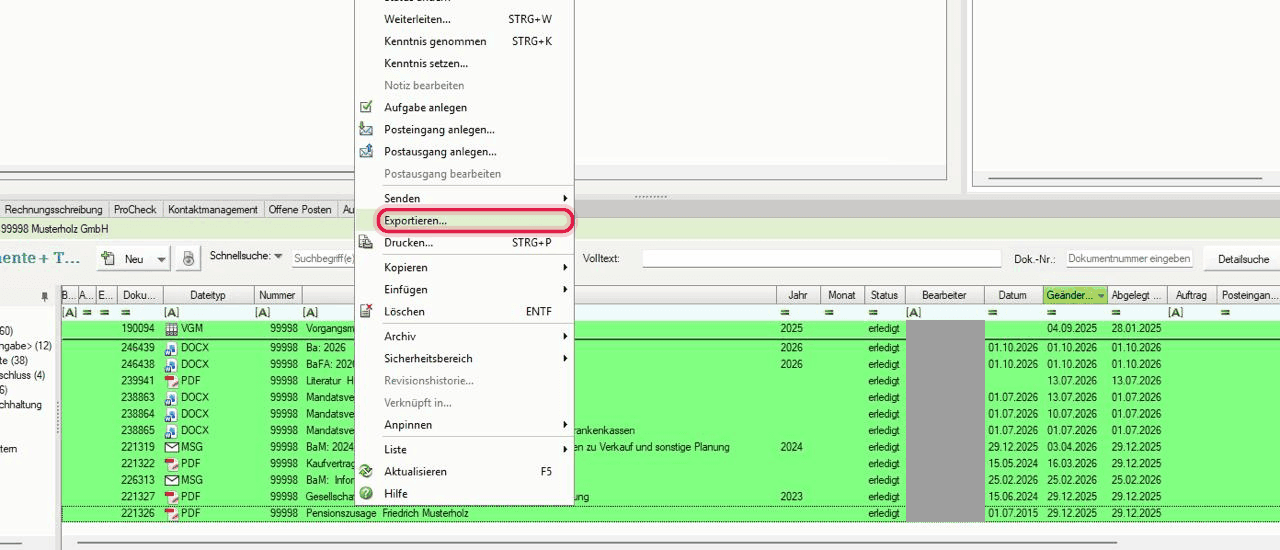Click into the Suchbegriff(e) quick search field
1280x550 pixels.
tap(324, 259)
